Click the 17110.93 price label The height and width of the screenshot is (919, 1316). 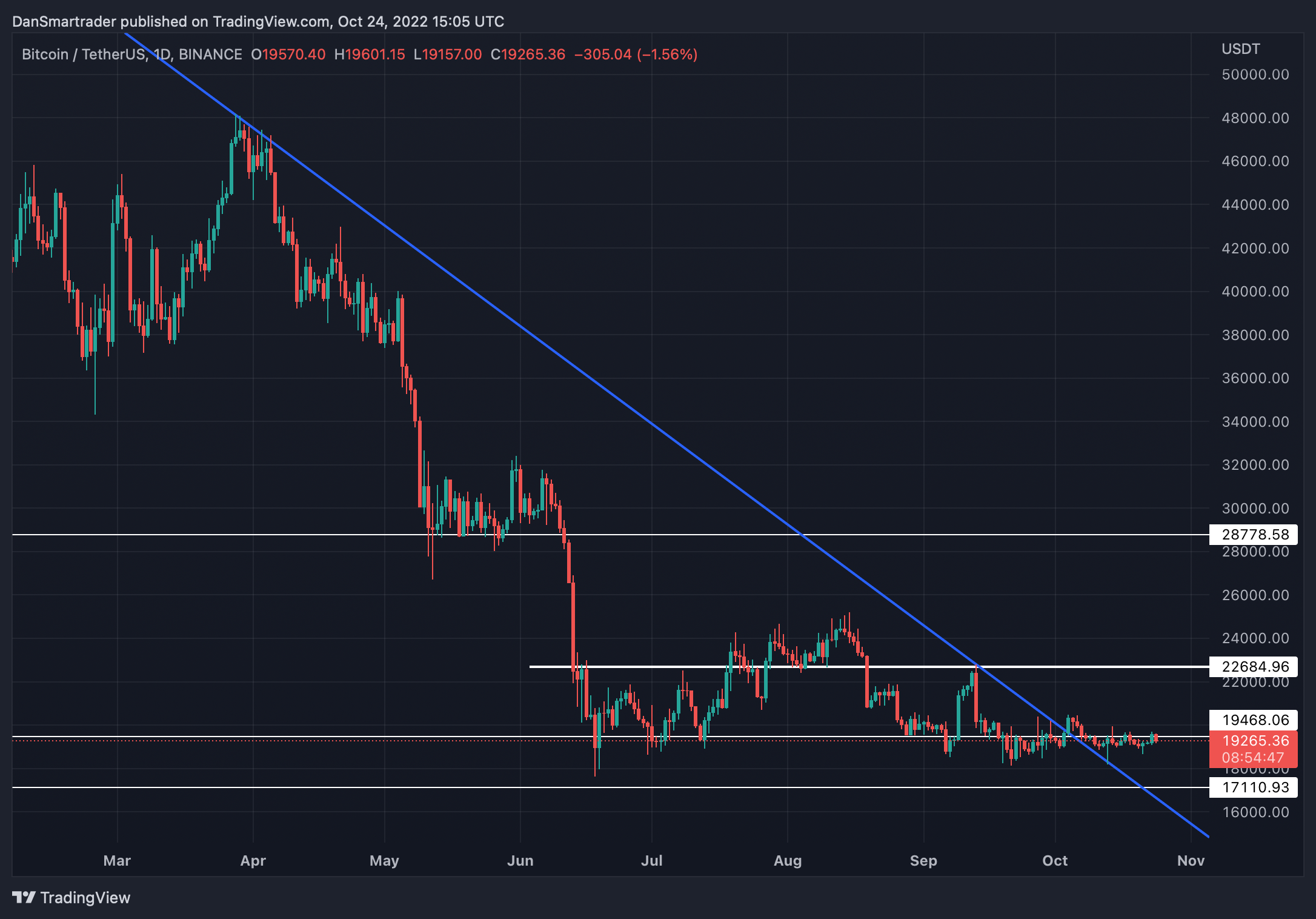click(1253, 787)
